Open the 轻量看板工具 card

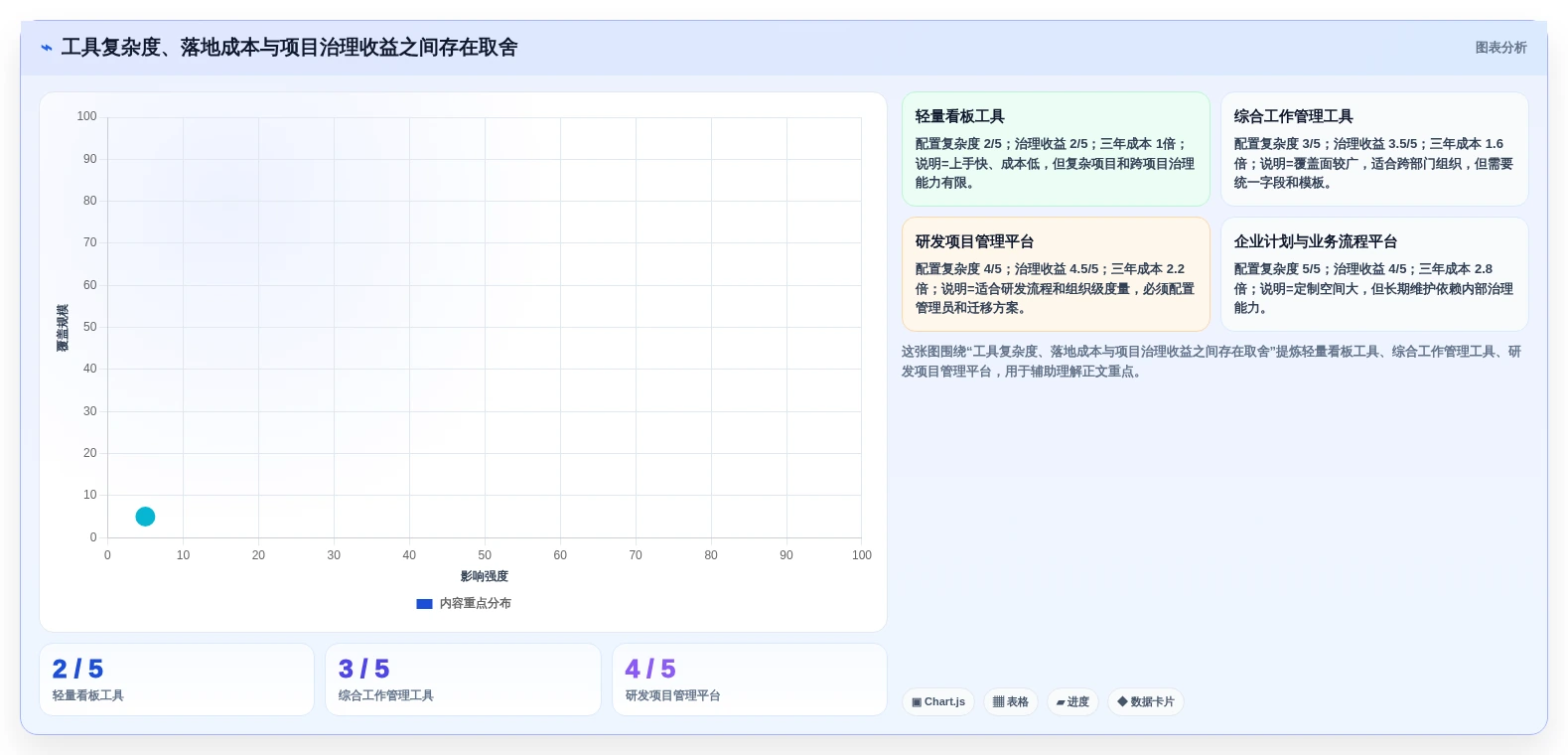[x=1056, y=149]
